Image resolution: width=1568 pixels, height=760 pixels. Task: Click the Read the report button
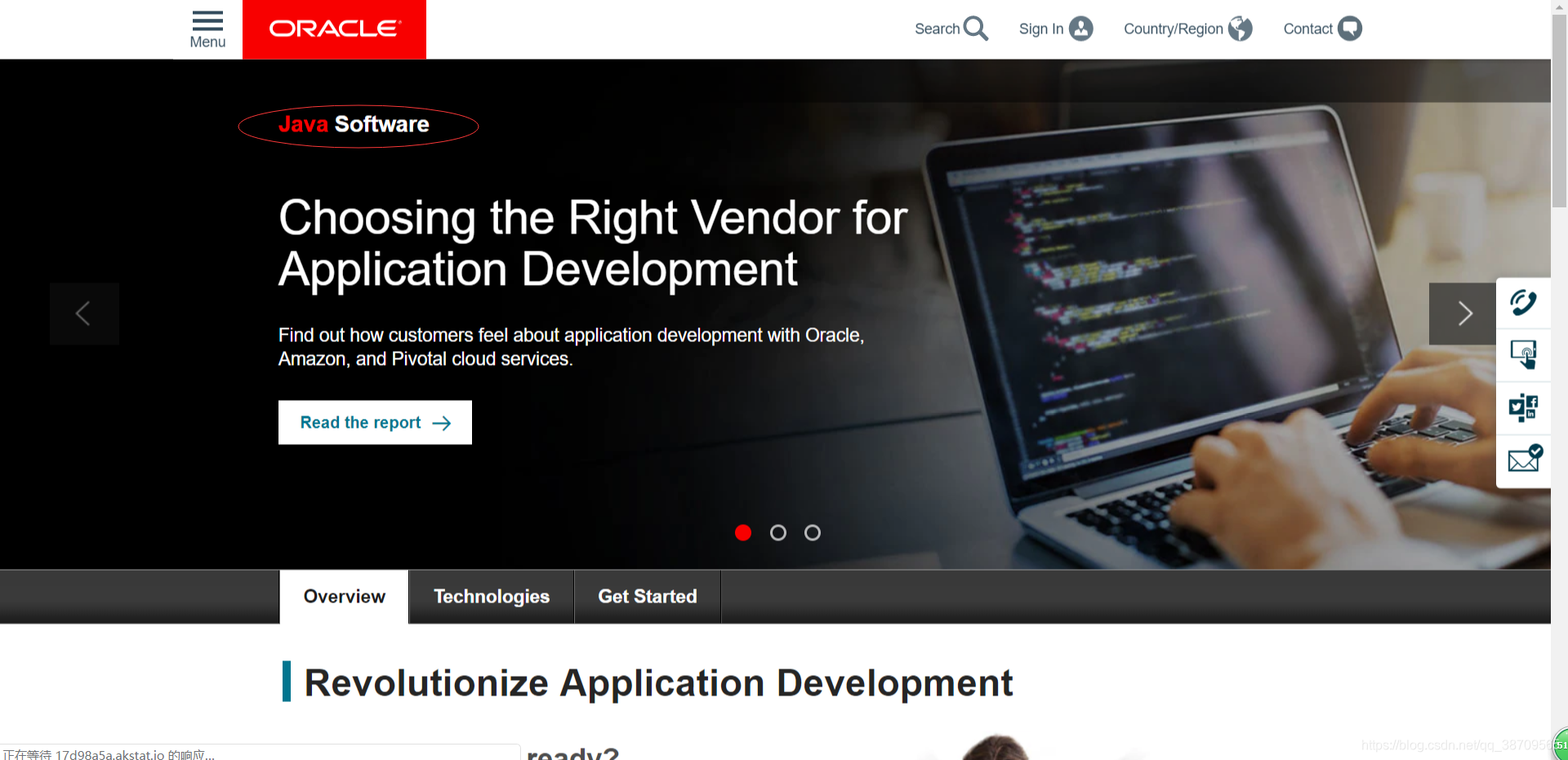[375, 422]
